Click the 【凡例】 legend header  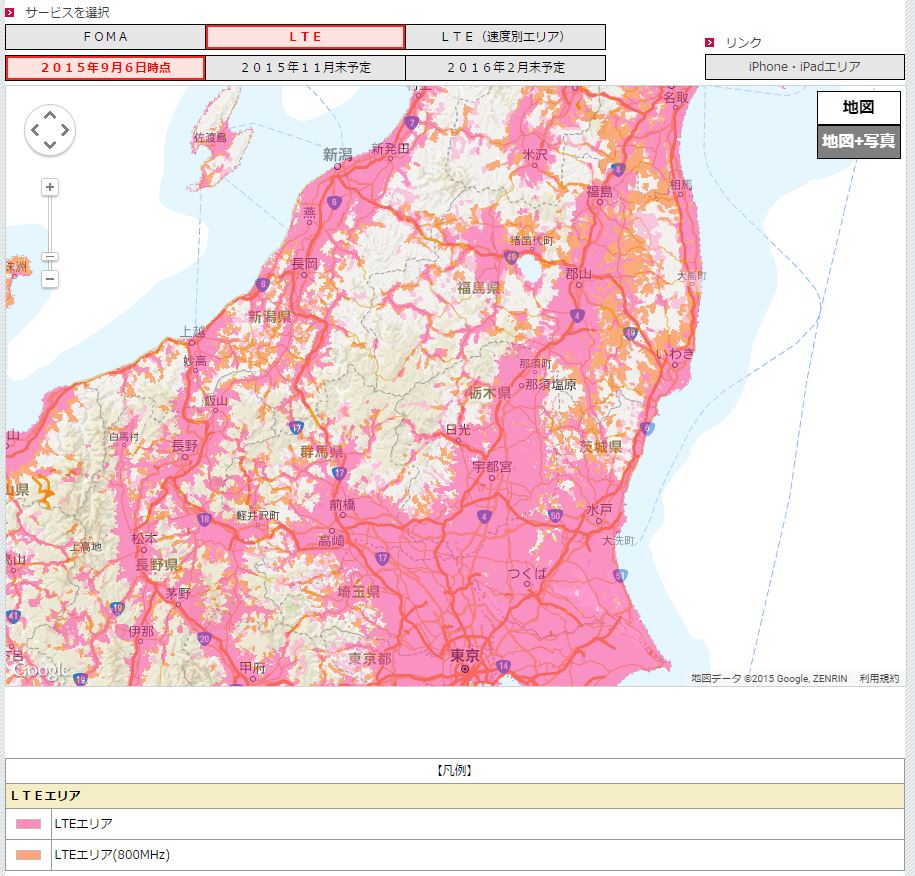(455, 770)
